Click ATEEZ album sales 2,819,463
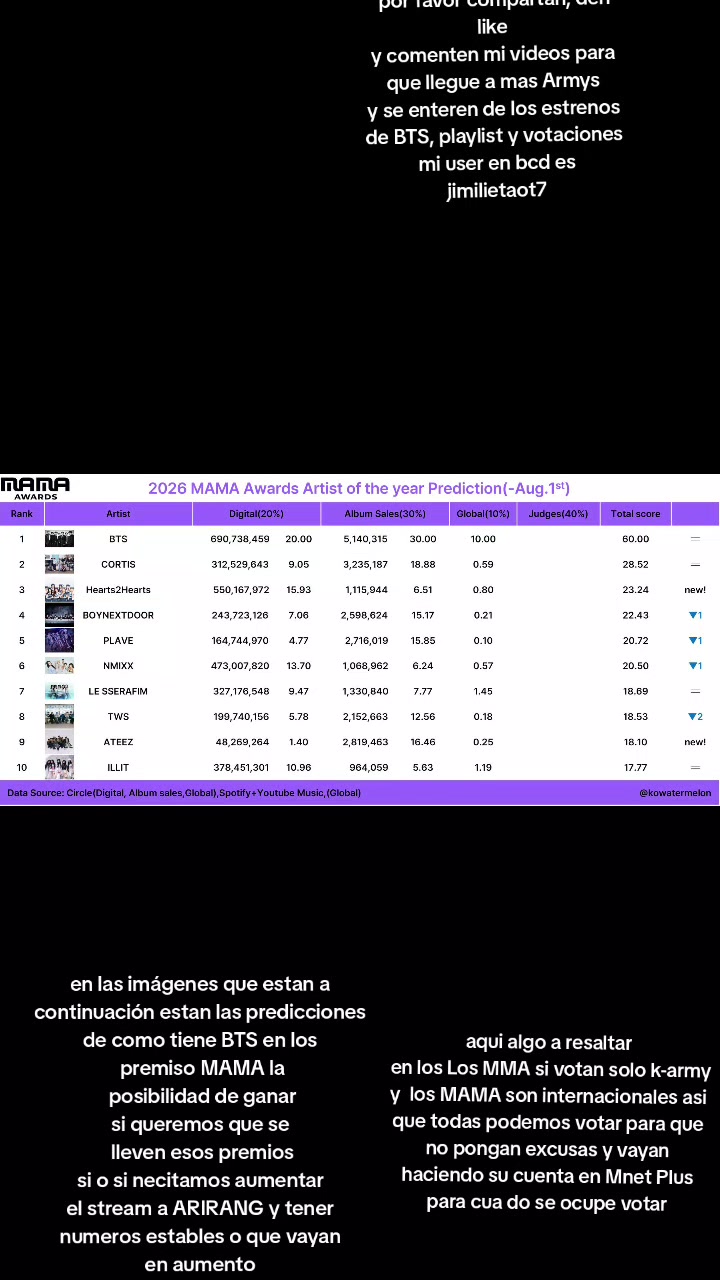Screen dimensions: 720x1280 point(366,742)
